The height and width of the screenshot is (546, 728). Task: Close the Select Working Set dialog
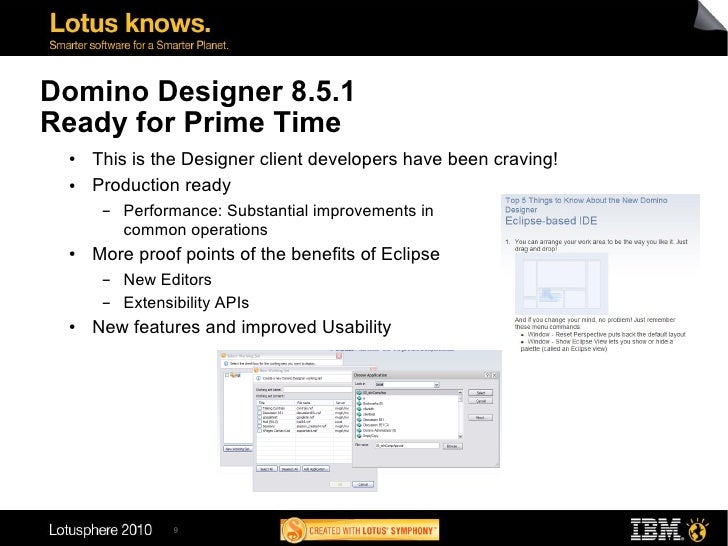coord(339,356)
